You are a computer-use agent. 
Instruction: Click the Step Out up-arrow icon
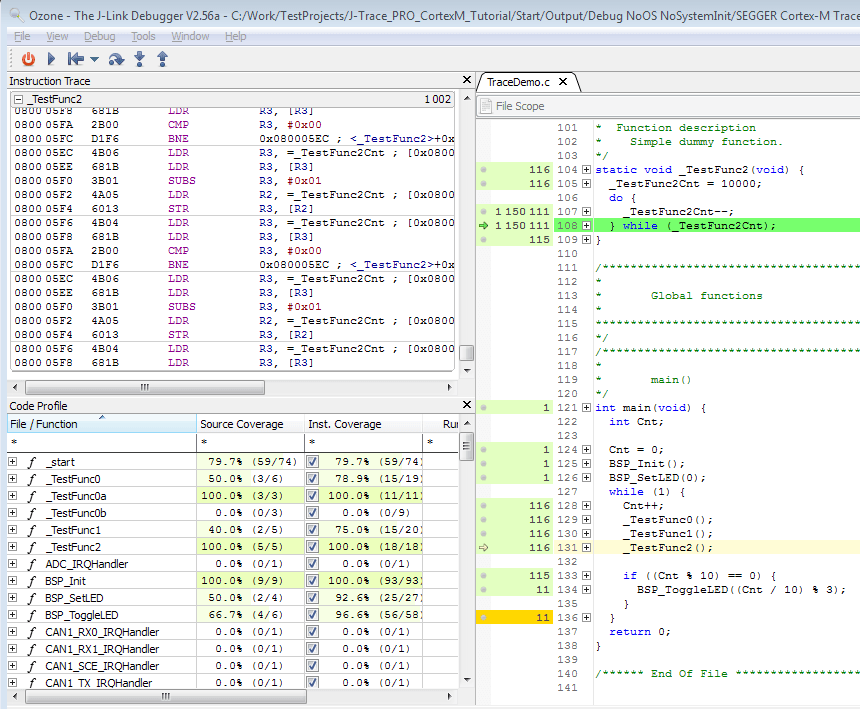pos(162,59)
